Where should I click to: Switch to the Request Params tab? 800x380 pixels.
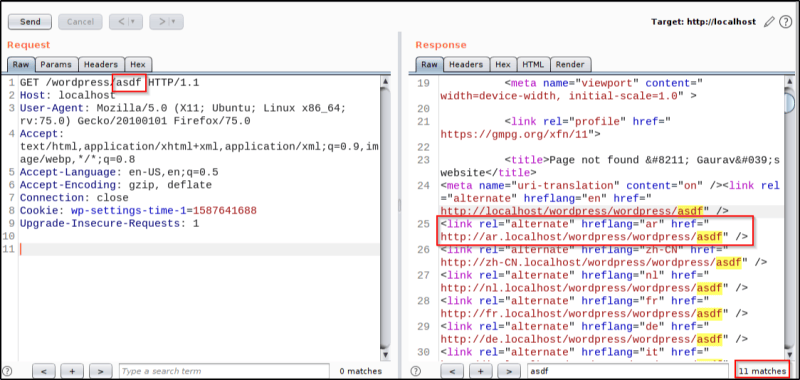tap(56, 65)
